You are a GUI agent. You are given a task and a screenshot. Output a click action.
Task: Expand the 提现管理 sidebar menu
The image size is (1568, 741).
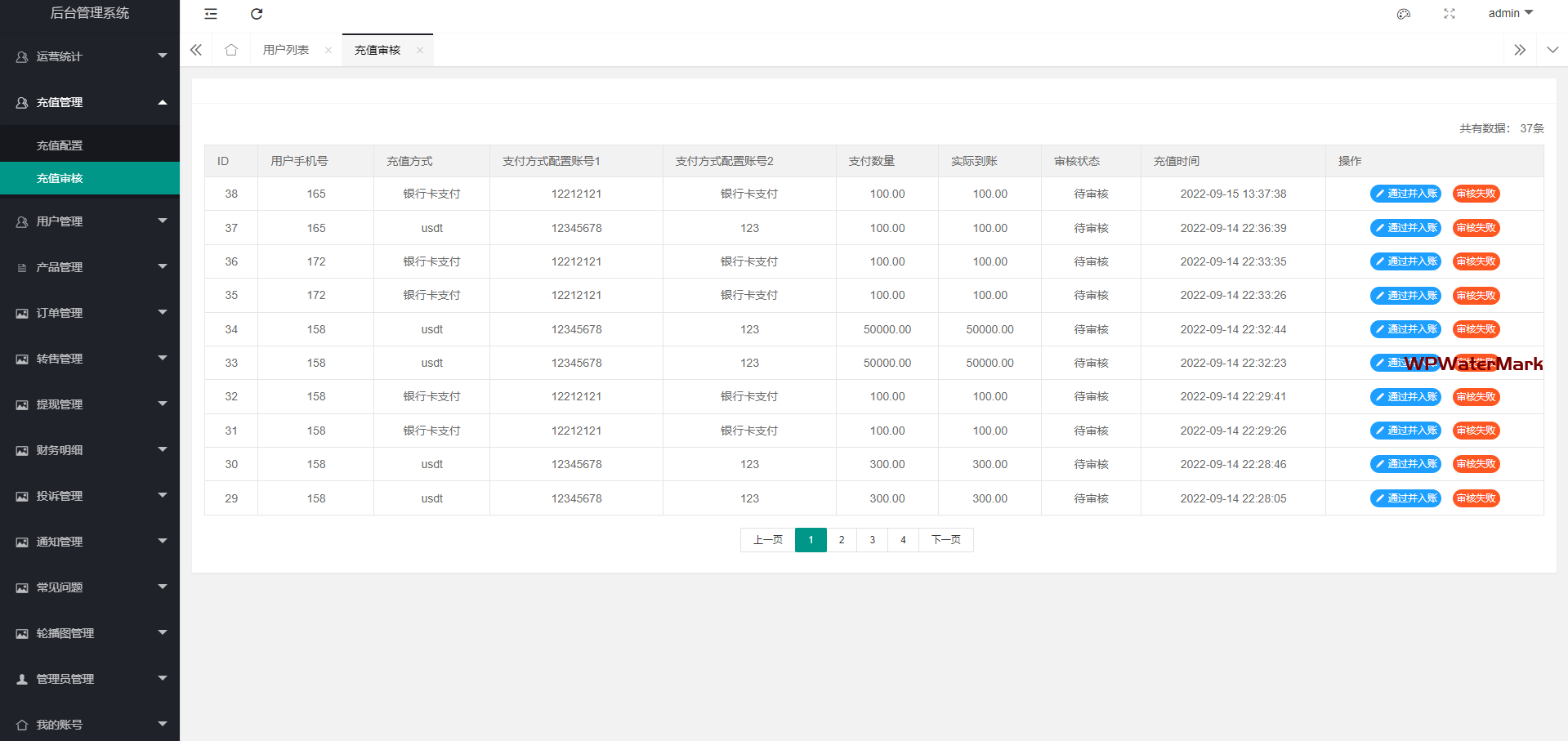[x=90, y=404]
